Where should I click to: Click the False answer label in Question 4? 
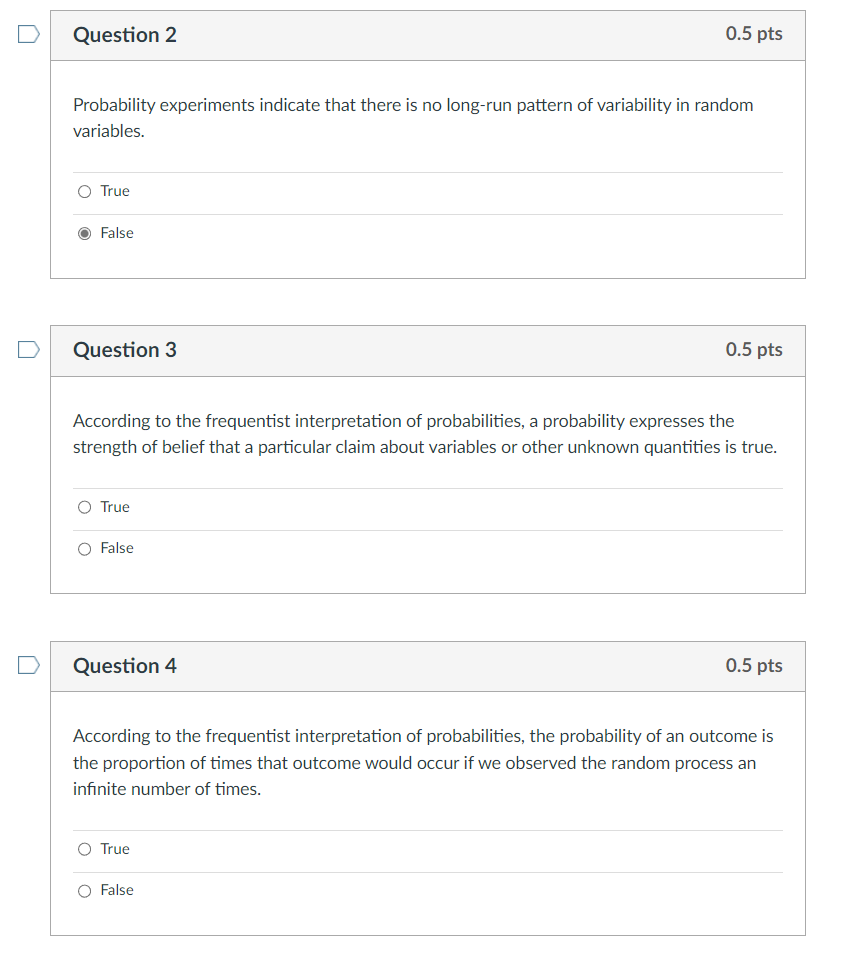[x=117, y=890]
